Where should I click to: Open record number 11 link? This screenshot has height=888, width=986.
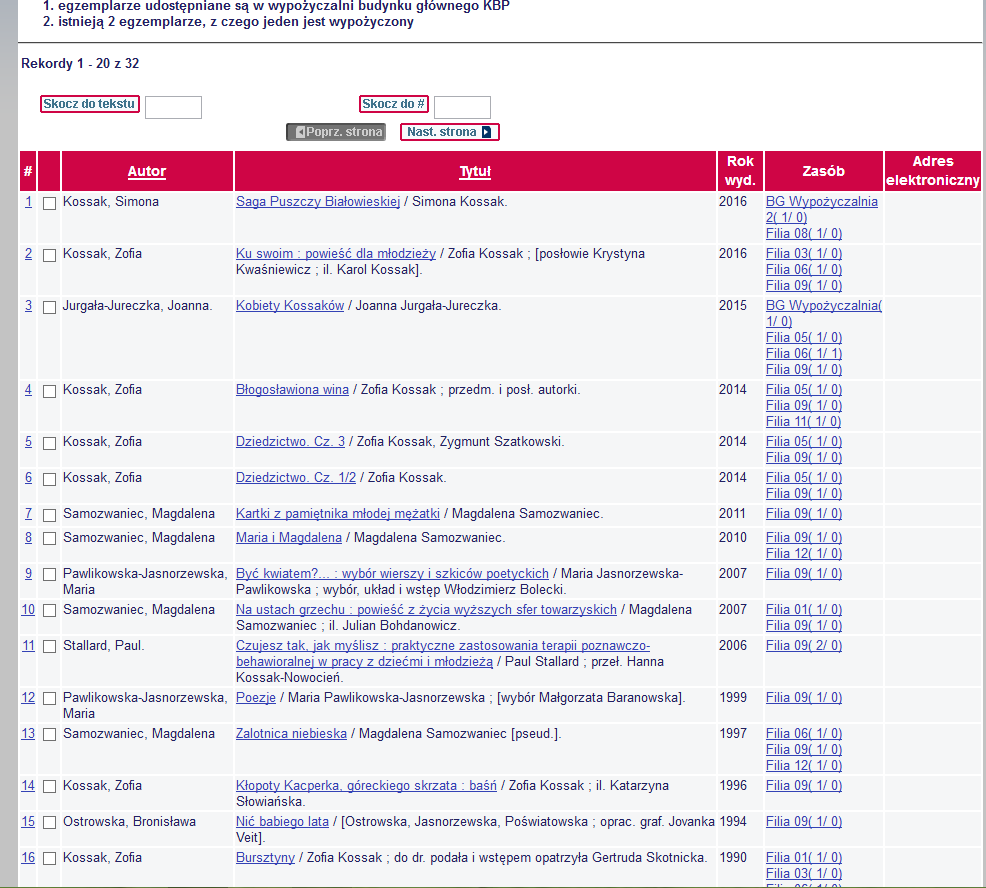(x=28, y=646)
